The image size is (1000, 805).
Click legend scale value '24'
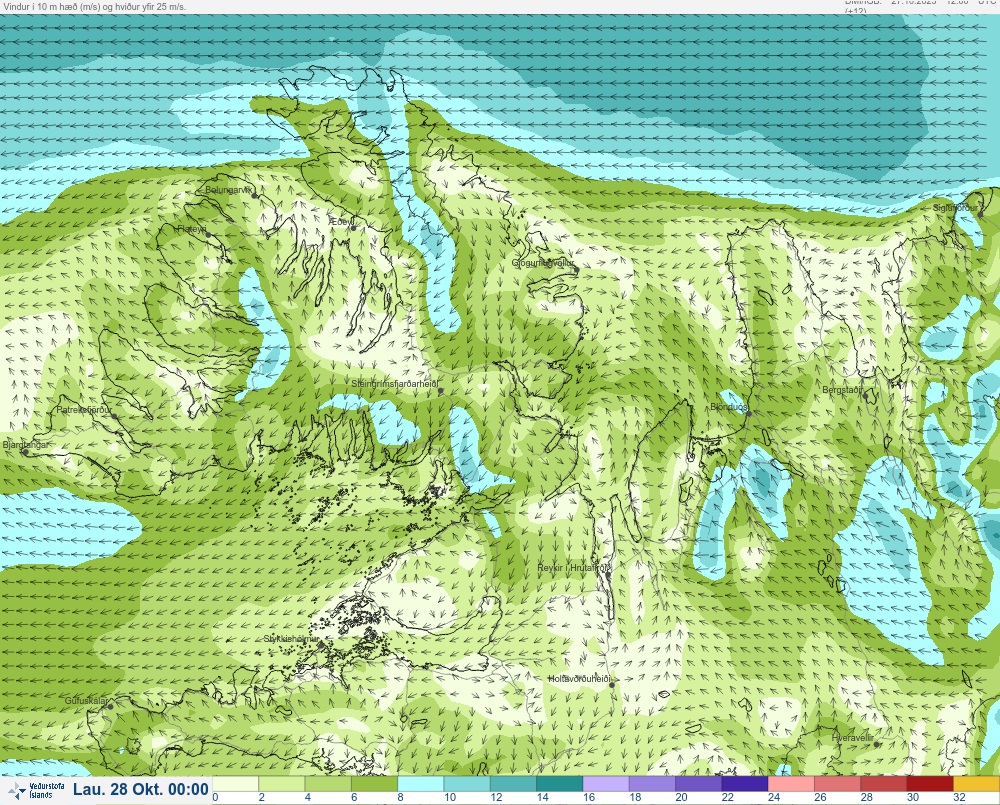(x=774, y=797)
